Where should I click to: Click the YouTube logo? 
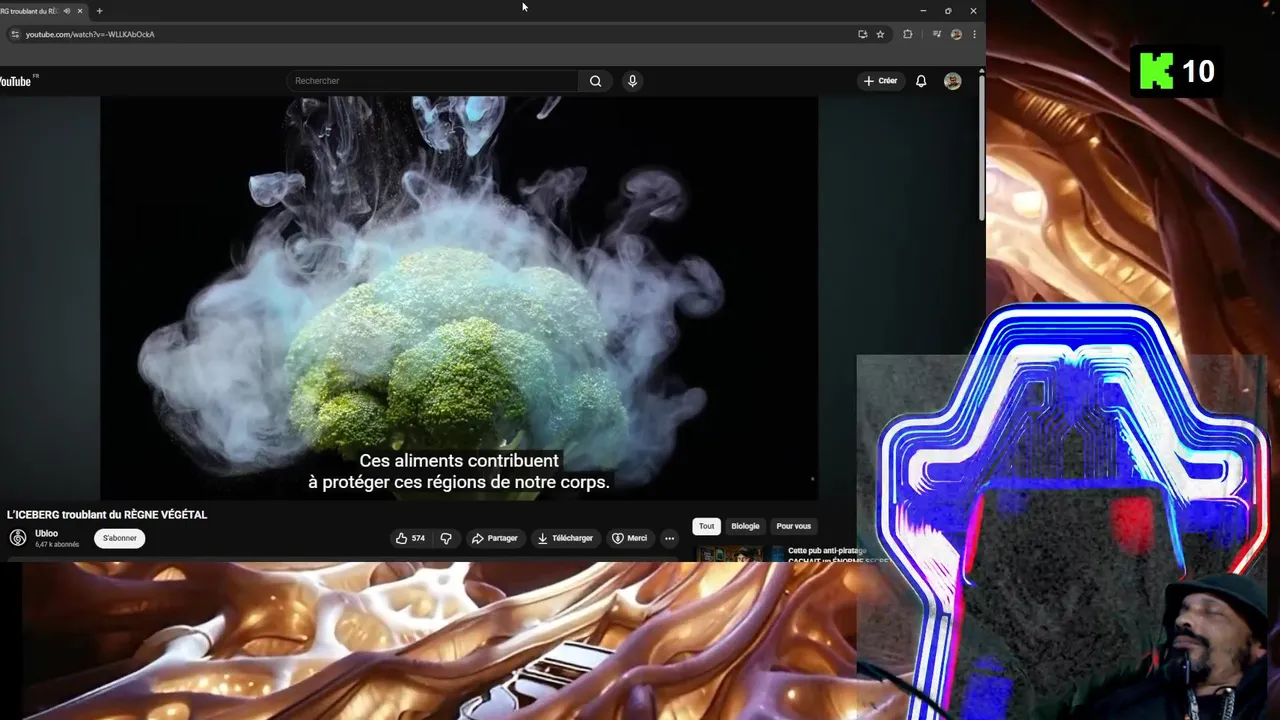pos(17,81)
